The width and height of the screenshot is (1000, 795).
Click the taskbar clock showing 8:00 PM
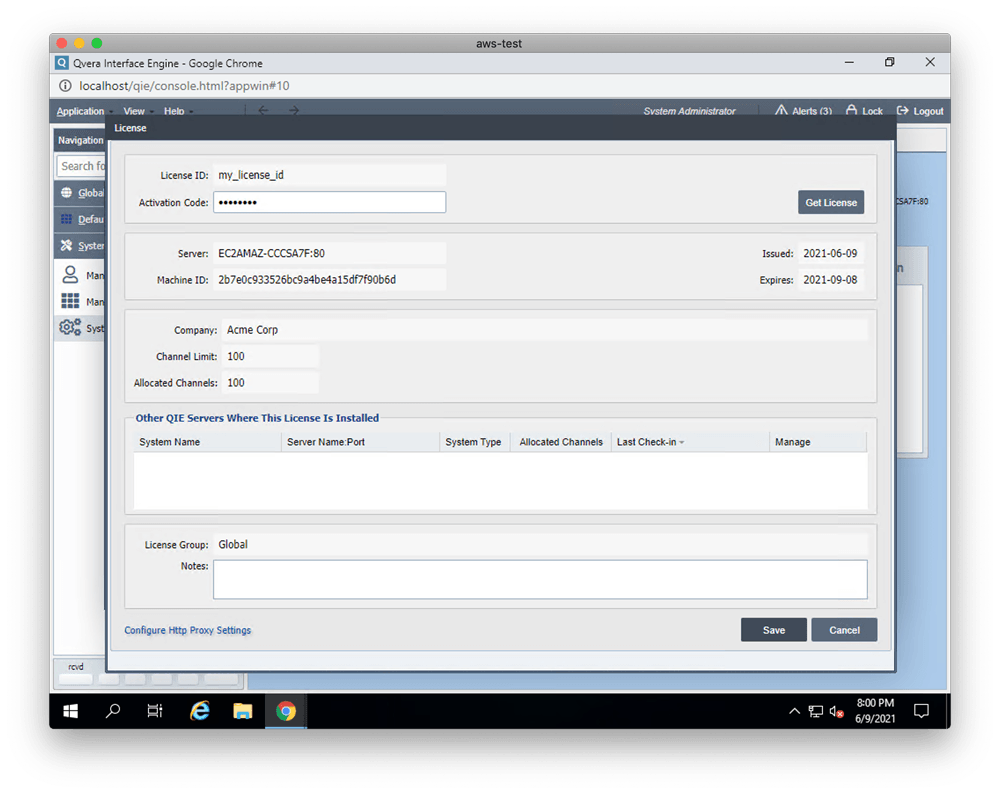click(x=875, y=710)
